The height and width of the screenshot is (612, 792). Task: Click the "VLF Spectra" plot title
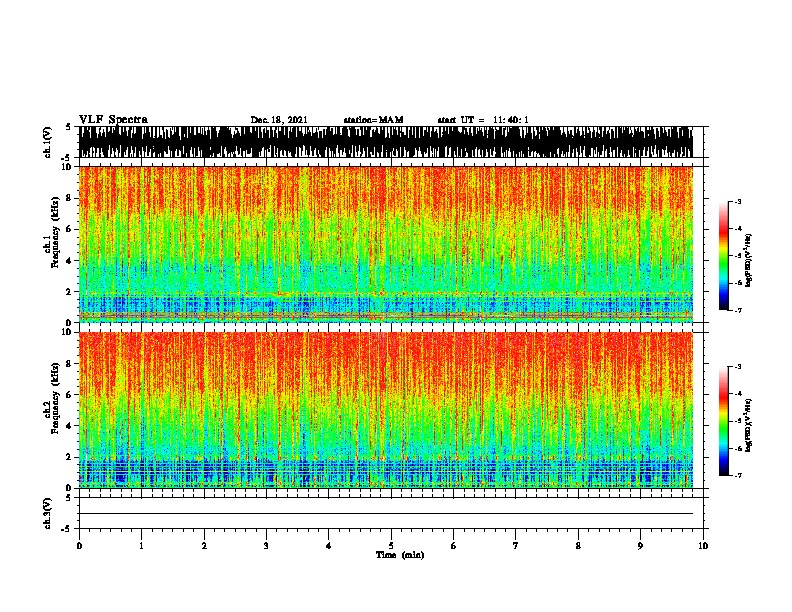coord(113,120)
